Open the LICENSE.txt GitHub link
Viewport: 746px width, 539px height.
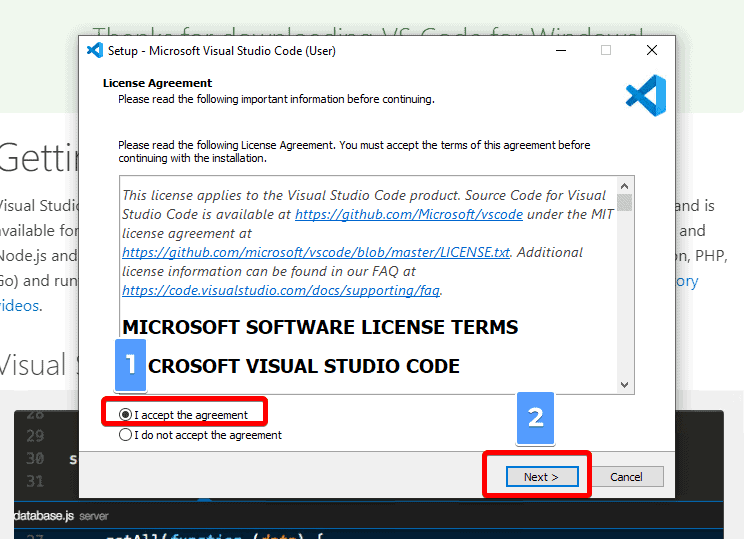click(316, 253)
